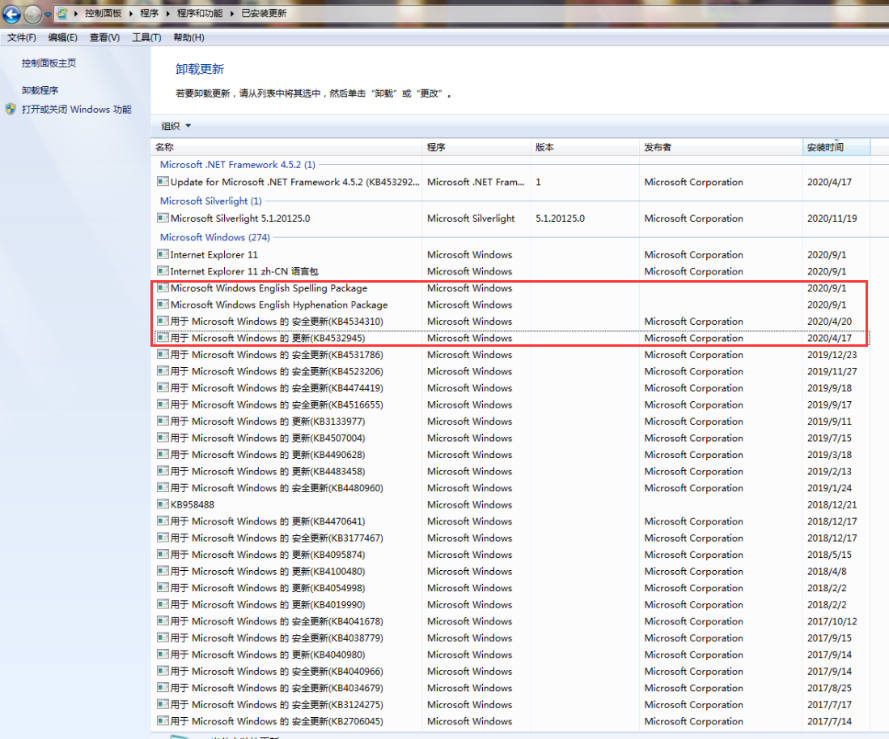Click the 卸载程序 link in sidebar
Viewport: 889px width, 739px height.
[40, 90]
